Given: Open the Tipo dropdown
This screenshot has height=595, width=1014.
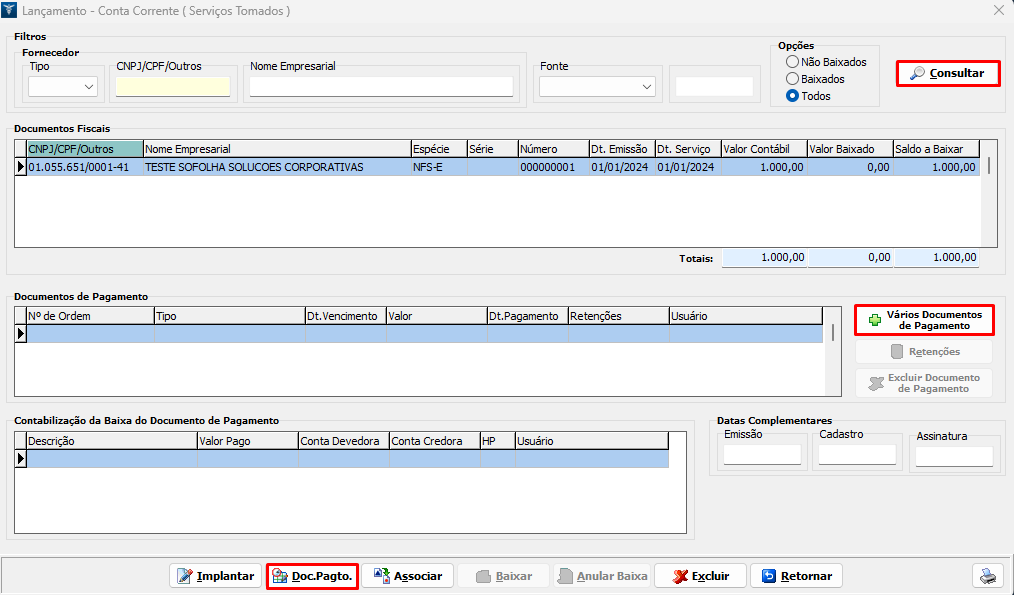Looking at the screenshot, I should [x=63, y=87].
